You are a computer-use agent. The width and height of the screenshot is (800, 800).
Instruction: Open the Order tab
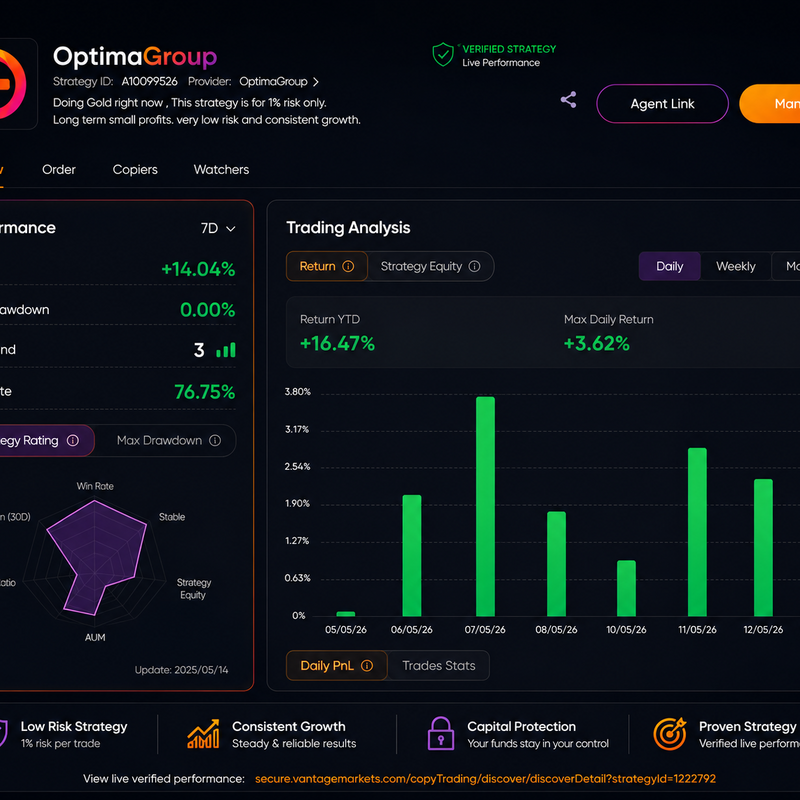(59, 169)
